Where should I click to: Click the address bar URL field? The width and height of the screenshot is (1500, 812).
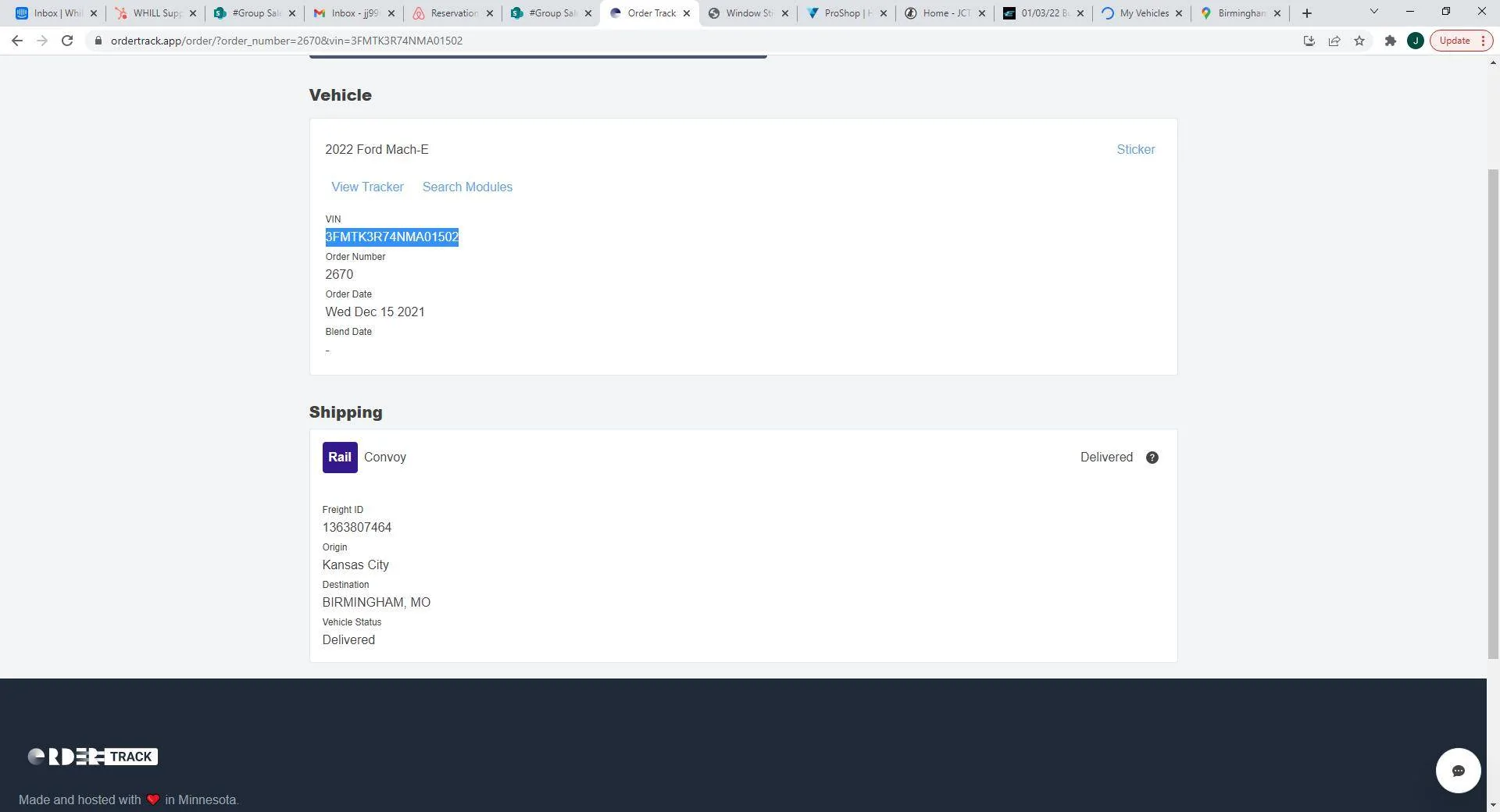click(x=687, y=41)
